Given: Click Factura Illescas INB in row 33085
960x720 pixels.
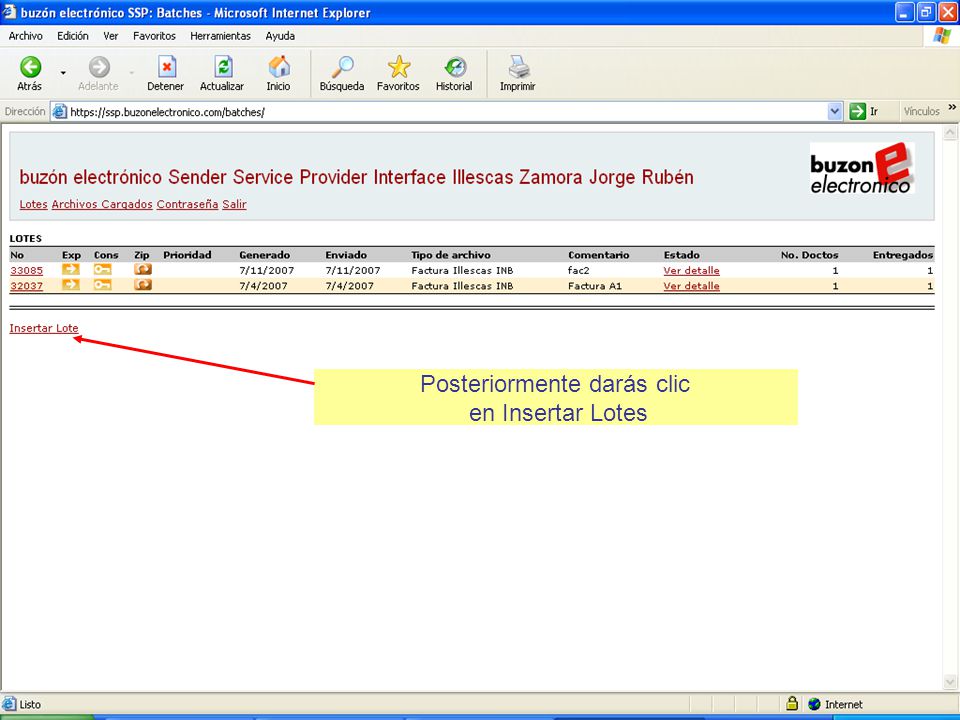Looking at the screenshot, I should [x=462, y=271].
